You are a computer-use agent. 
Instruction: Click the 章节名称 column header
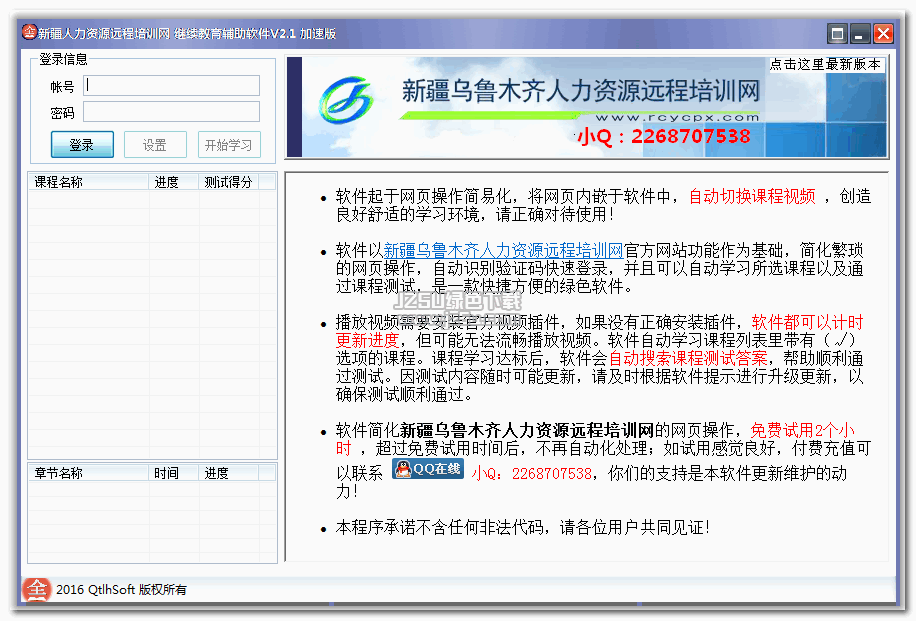pos(89,473)
